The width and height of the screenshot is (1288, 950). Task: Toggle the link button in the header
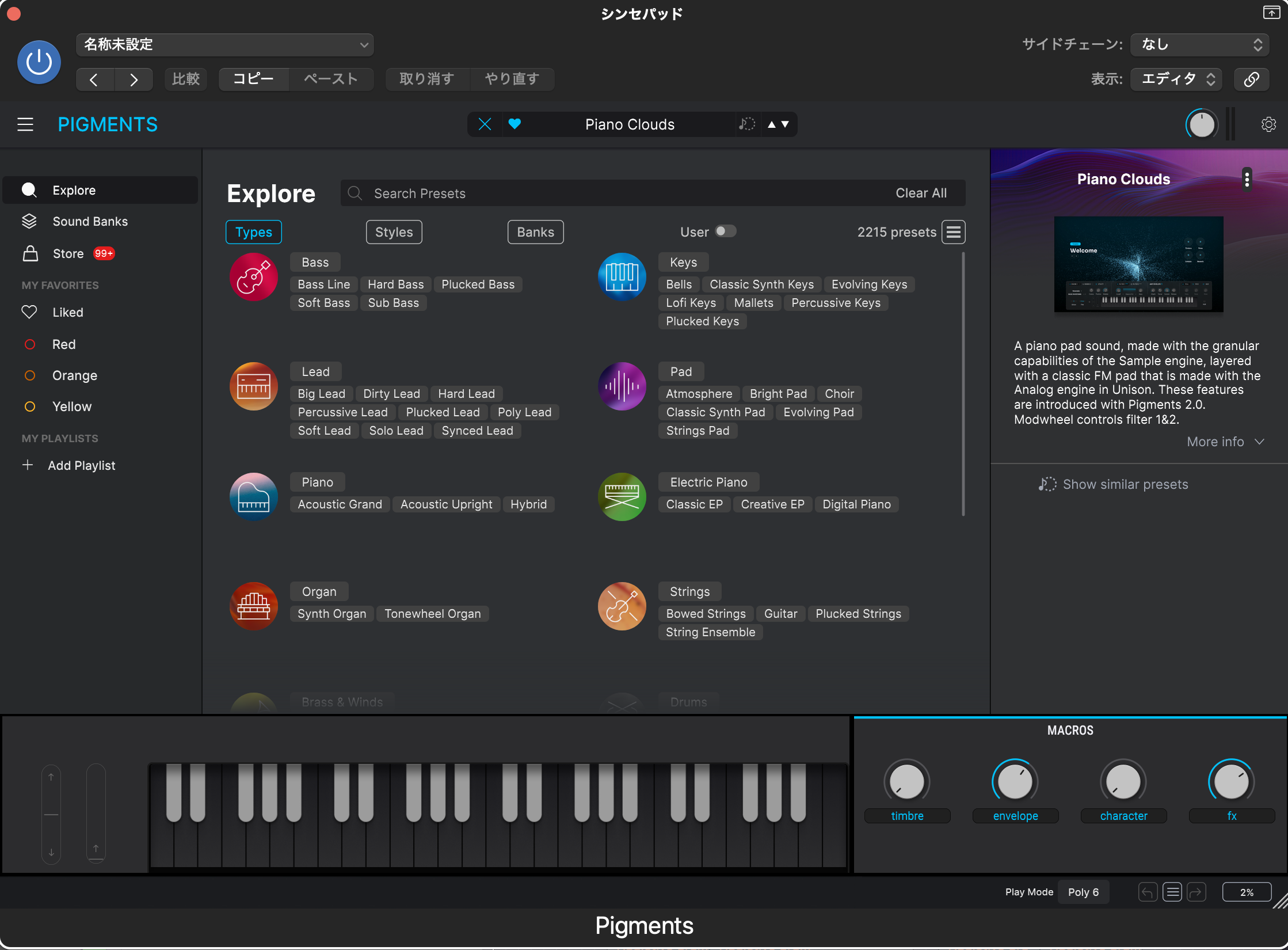click(1252, 79)
